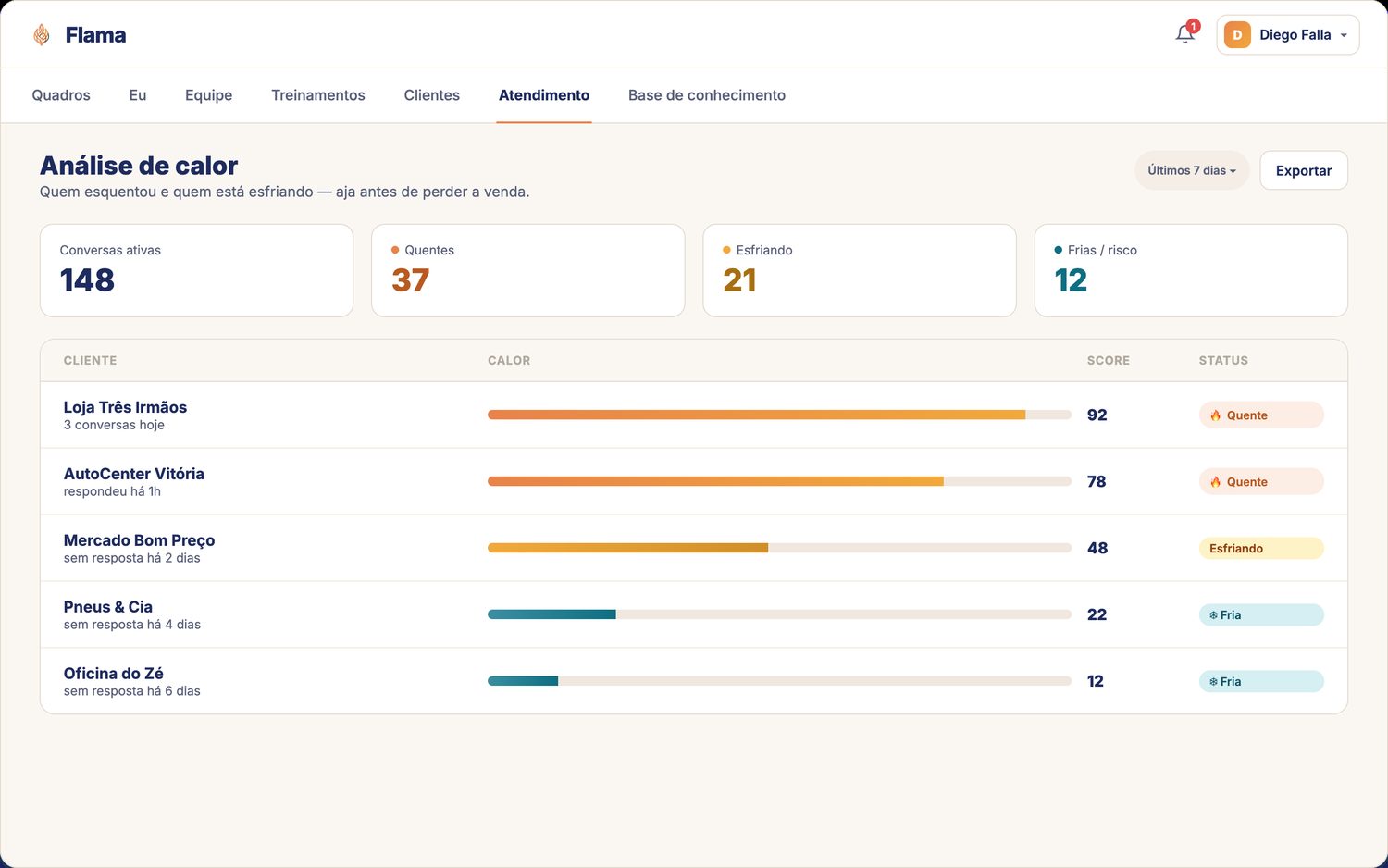Viewport: 1388px width, 868px height.
Task: Click the Exportar button
Action: pos(1304,170)
